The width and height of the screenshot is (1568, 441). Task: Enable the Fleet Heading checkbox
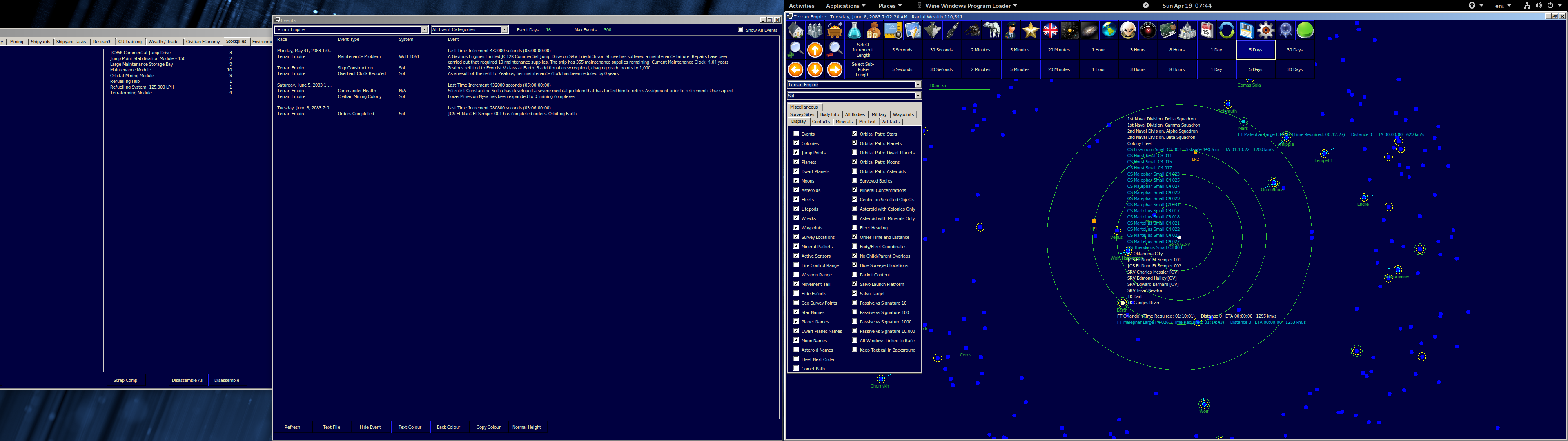[x=855, y=228]
